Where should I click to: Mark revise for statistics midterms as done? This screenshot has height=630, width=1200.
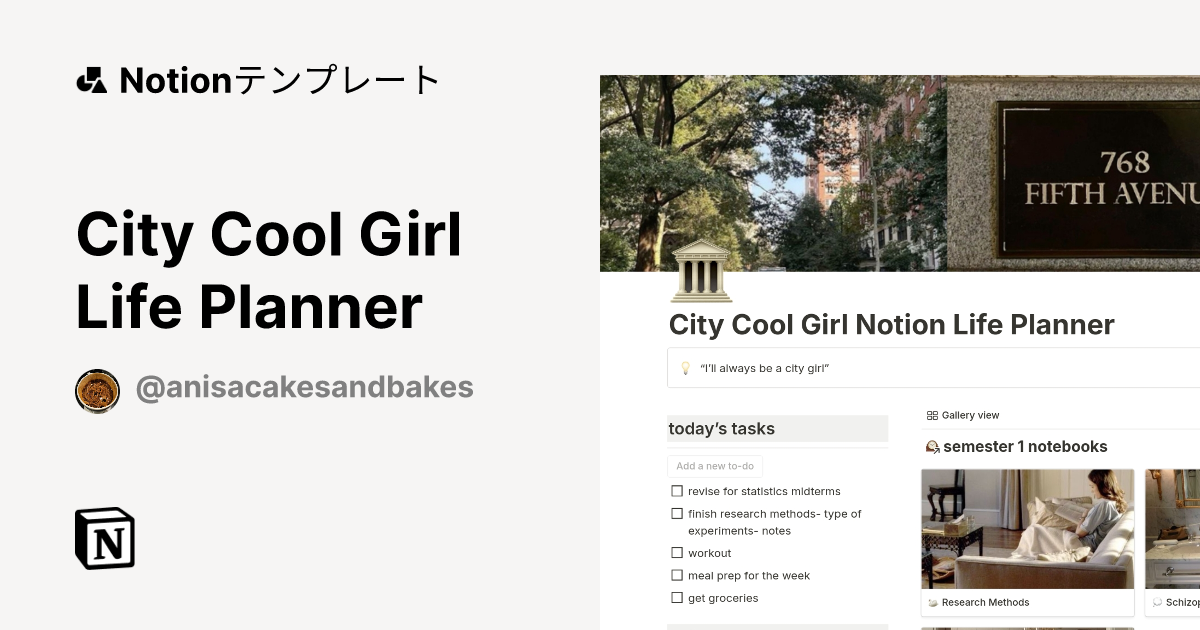coord(677,491)
